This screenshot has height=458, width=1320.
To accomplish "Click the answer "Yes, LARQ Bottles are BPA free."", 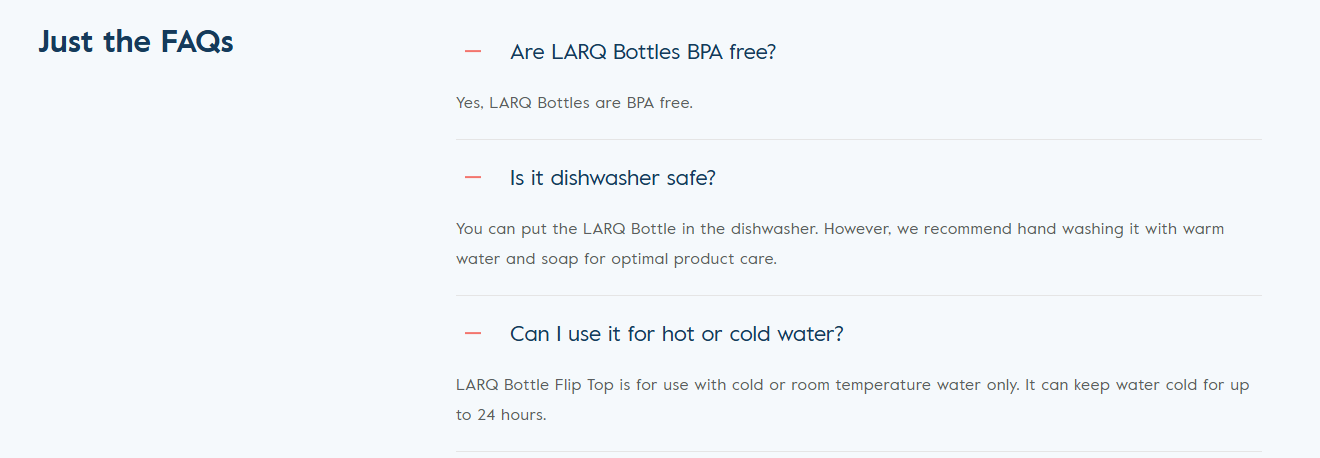I will click(574, 103).
